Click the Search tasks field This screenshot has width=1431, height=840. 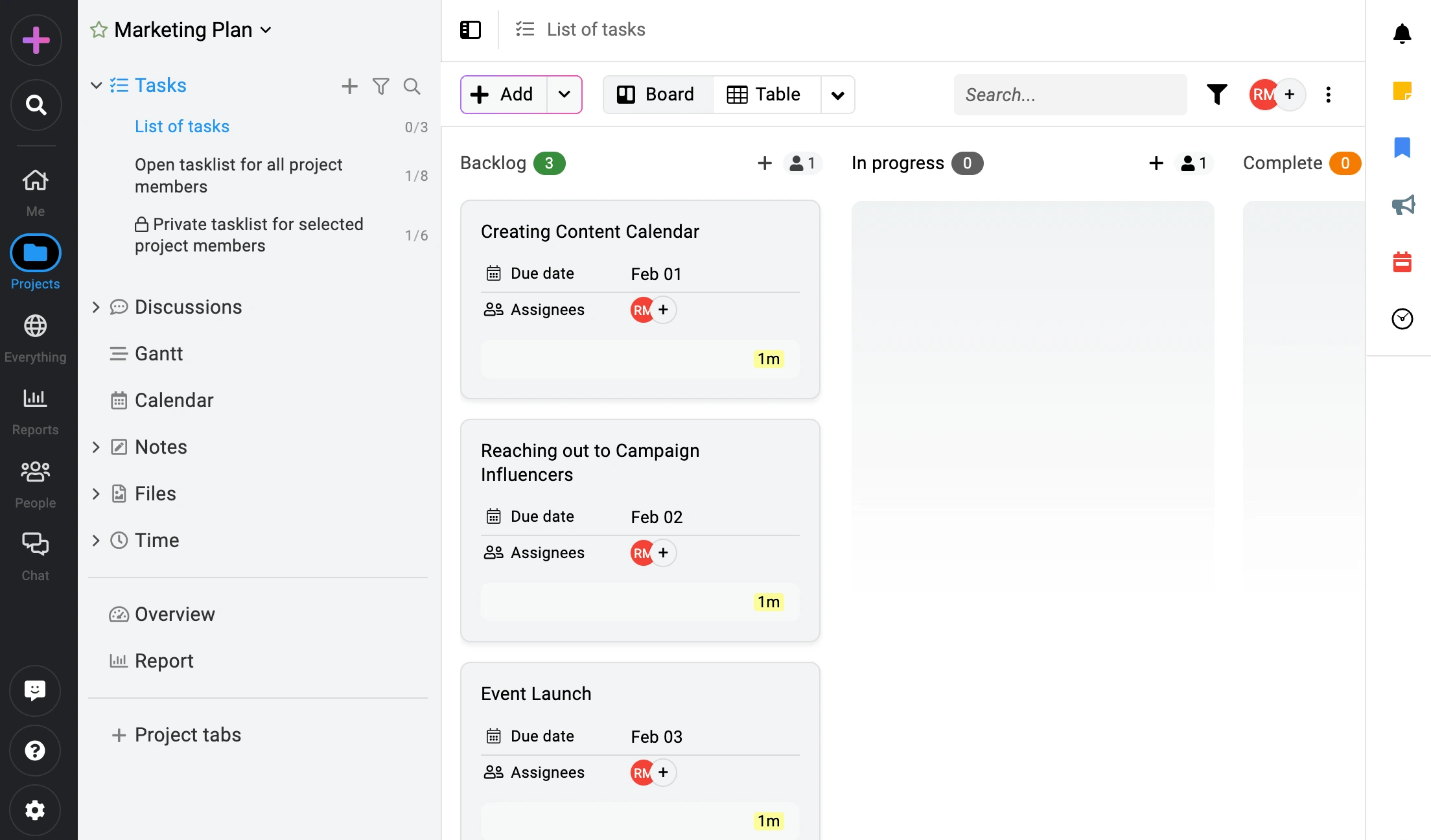click(x=1070, y=95)
